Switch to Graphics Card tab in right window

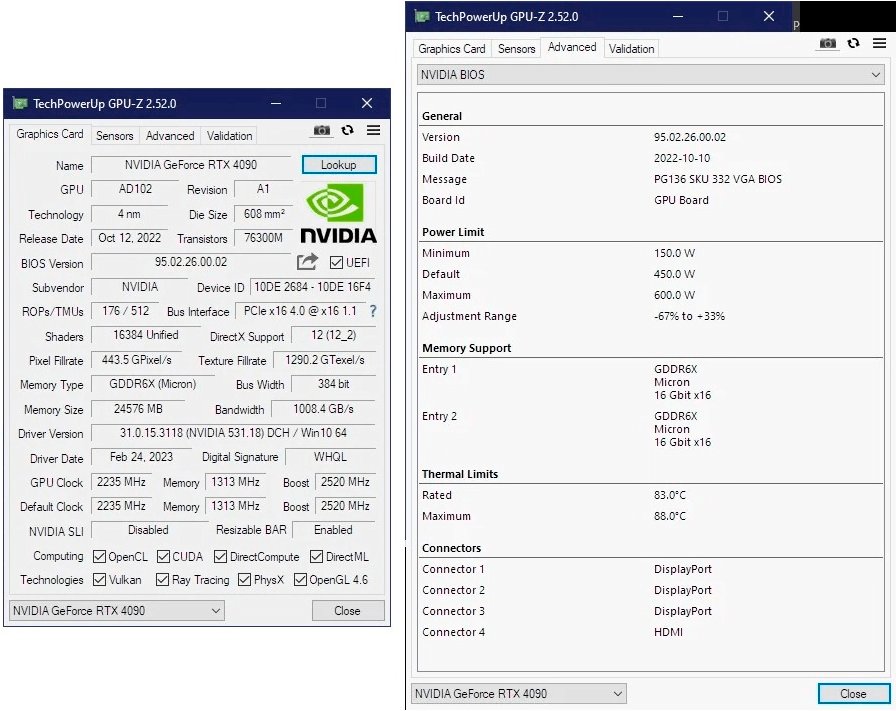coord(451,49)
